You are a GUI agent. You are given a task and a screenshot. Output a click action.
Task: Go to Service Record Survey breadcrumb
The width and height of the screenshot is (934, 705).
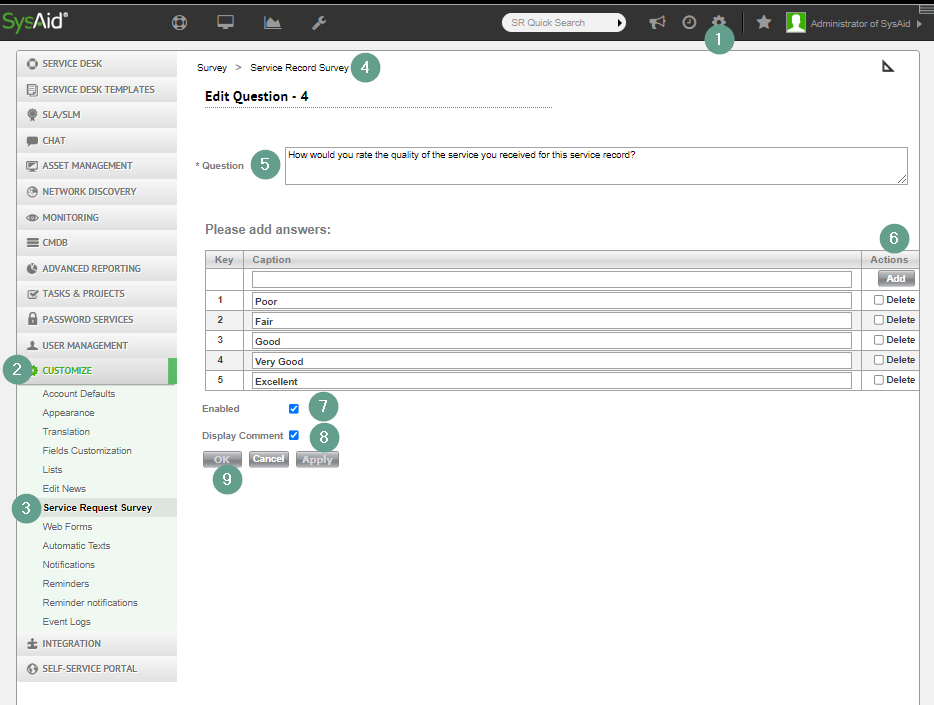299,68
